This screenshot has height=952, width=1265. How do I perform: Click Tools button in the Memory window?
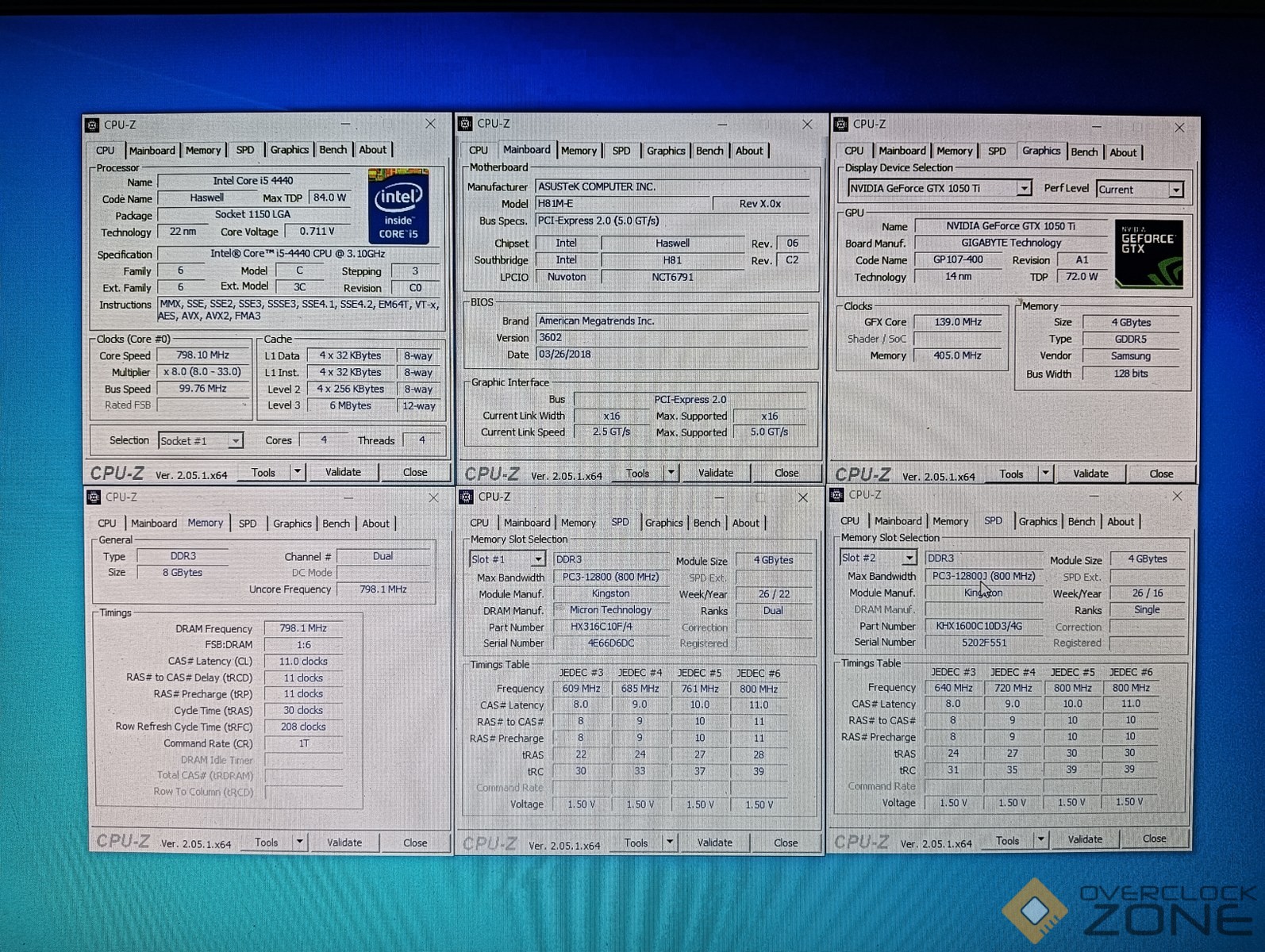pos(267,843)
